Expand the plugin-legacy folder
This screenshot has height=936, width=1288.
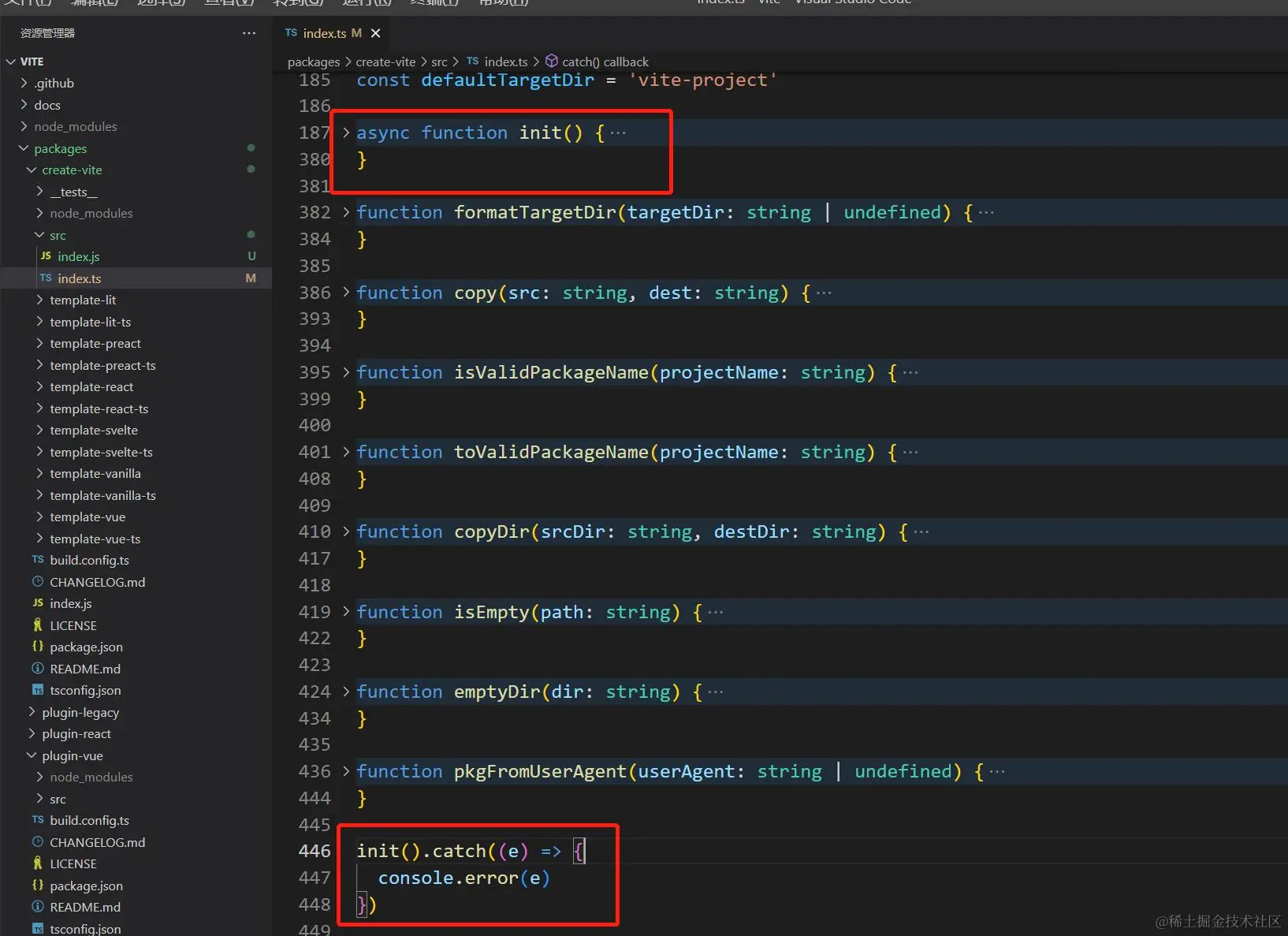[32, 712]
